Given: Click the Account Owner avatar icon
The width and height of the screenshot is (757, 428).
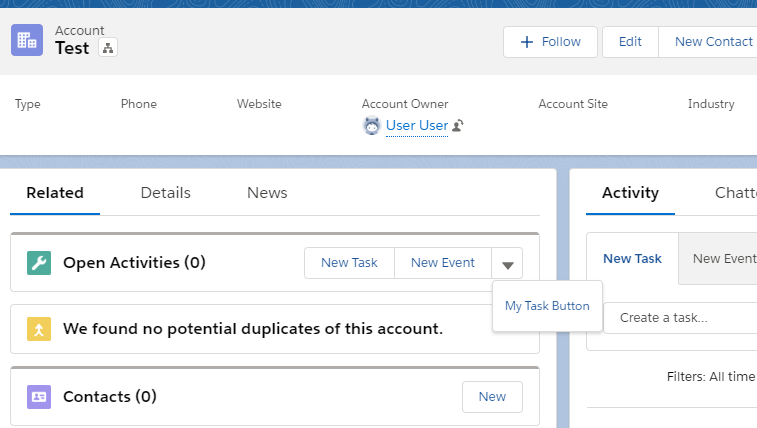Looking at the screenshot, I should coord(372,126).
